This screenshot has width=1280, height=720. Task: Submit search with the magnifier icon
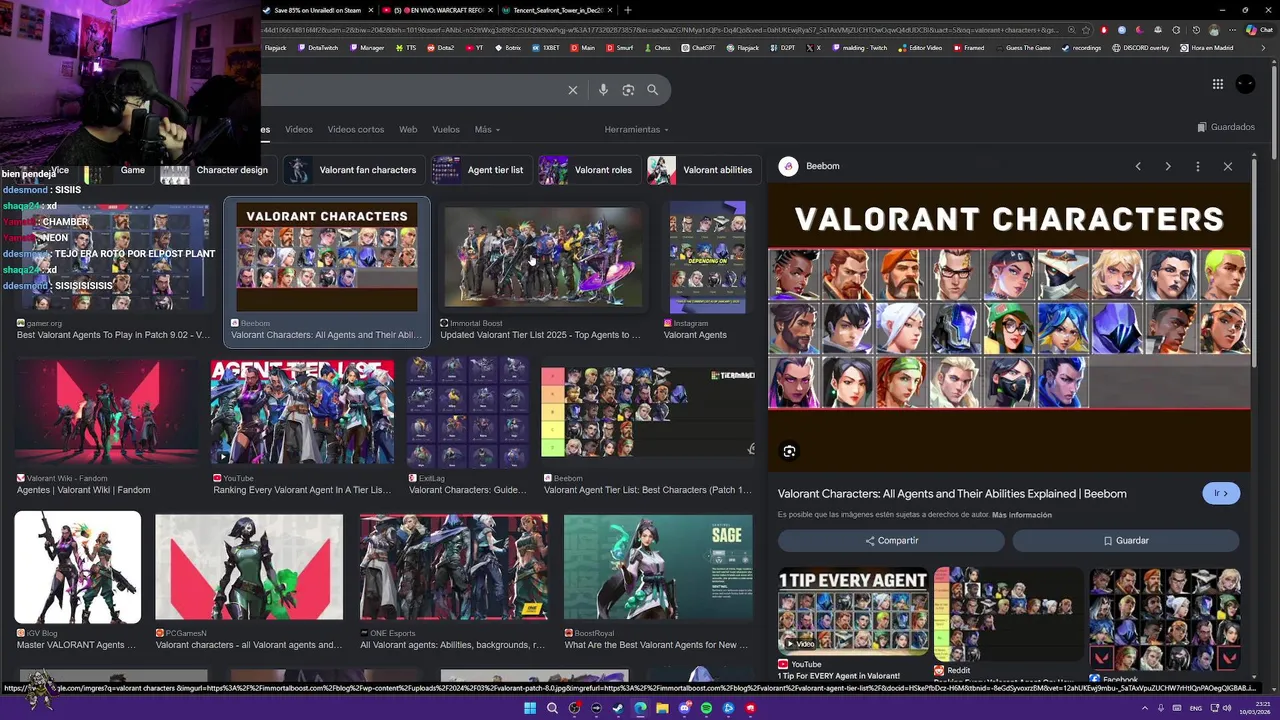coord(652,90)
